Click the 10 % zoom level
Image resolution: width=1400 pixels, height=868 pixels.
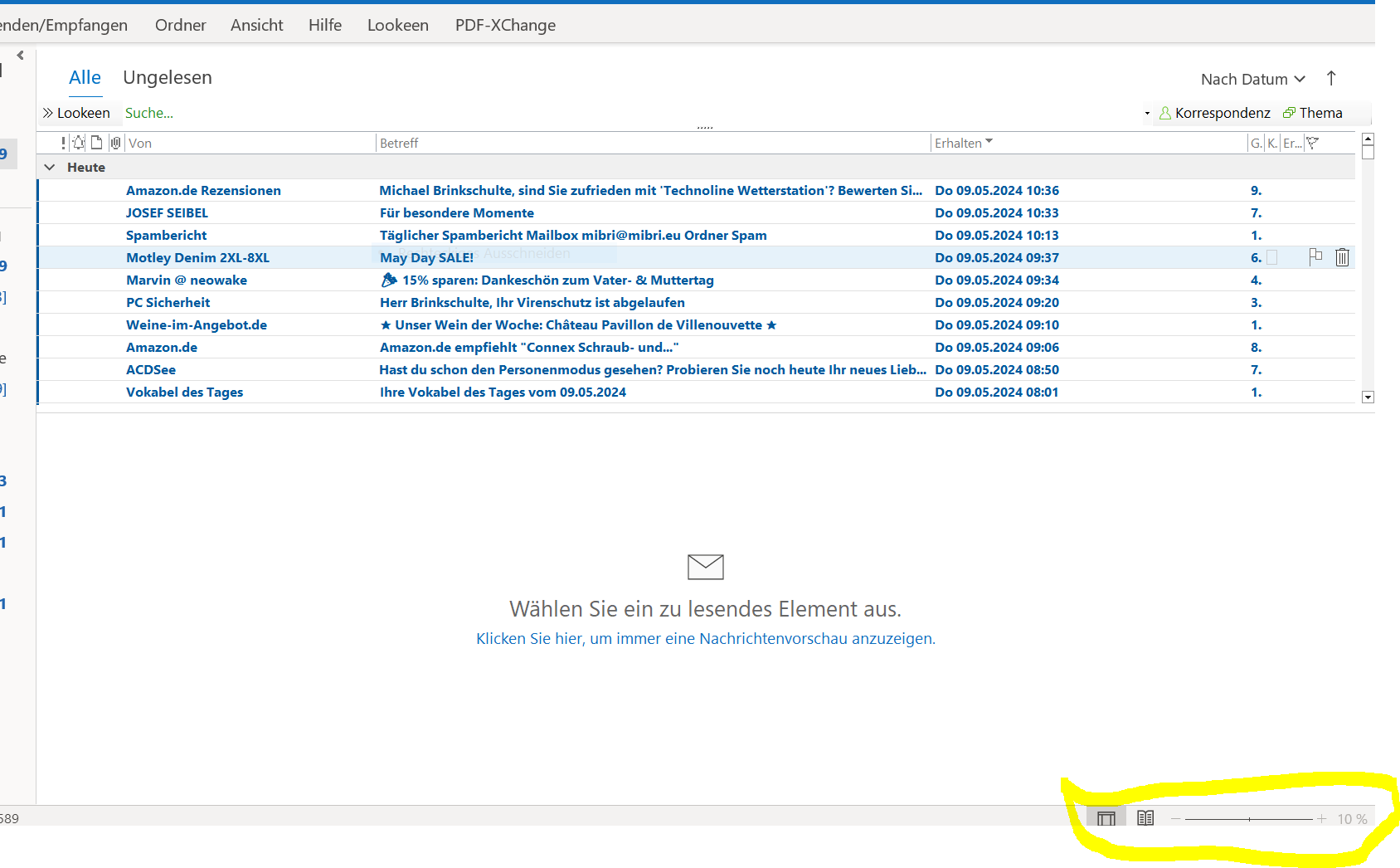pyautogui.click(x=1352, y=819)
